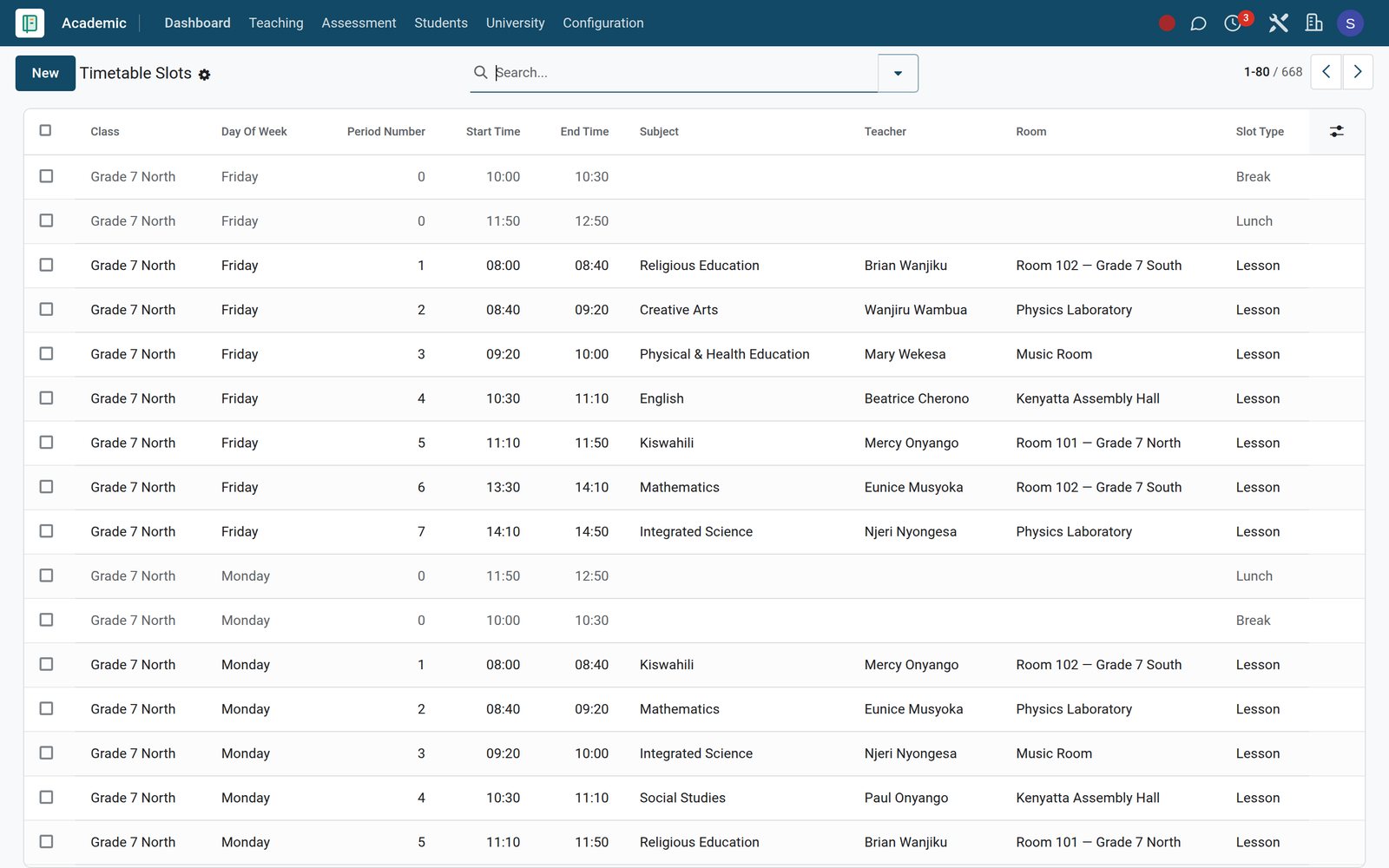Open the activities clock icon
This screenshot has height=868, width=1389.
(x=1233, y=23)
